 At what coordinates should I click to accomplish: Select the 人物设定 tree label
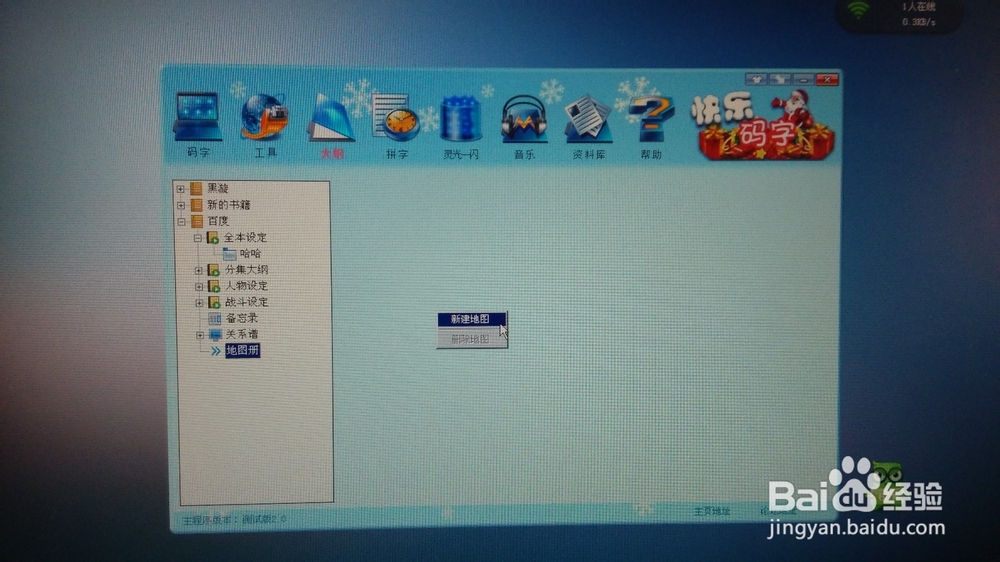[x=246, y=286]
